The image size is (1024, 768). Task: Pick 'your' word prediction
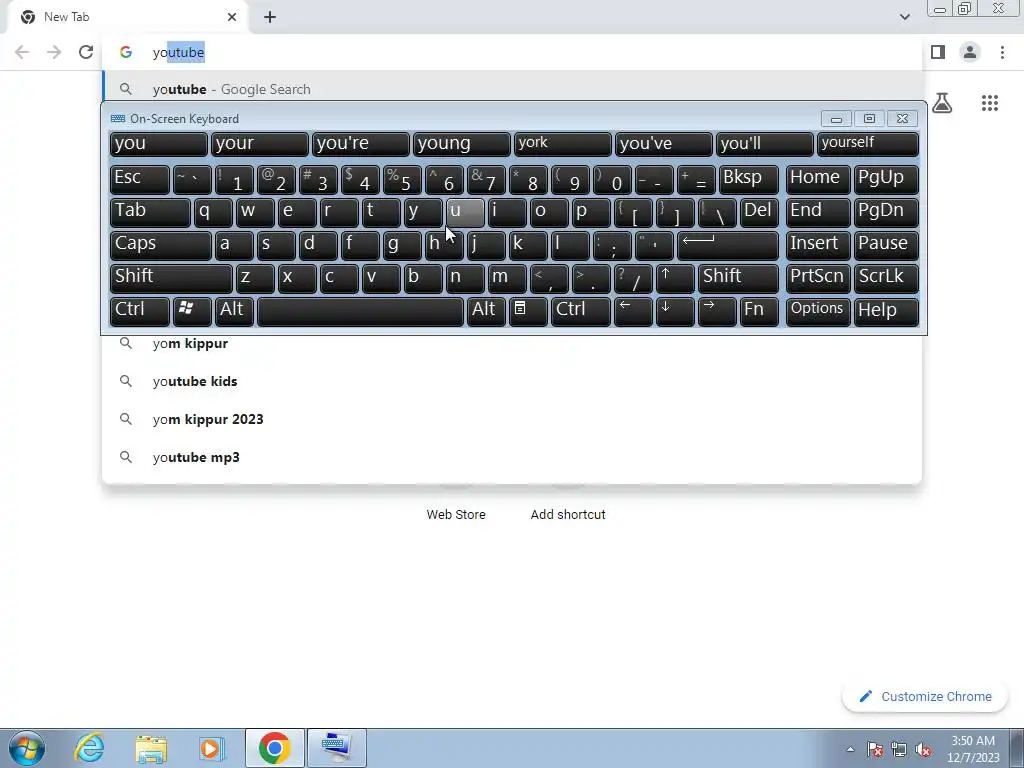click(x=259, y=144)
